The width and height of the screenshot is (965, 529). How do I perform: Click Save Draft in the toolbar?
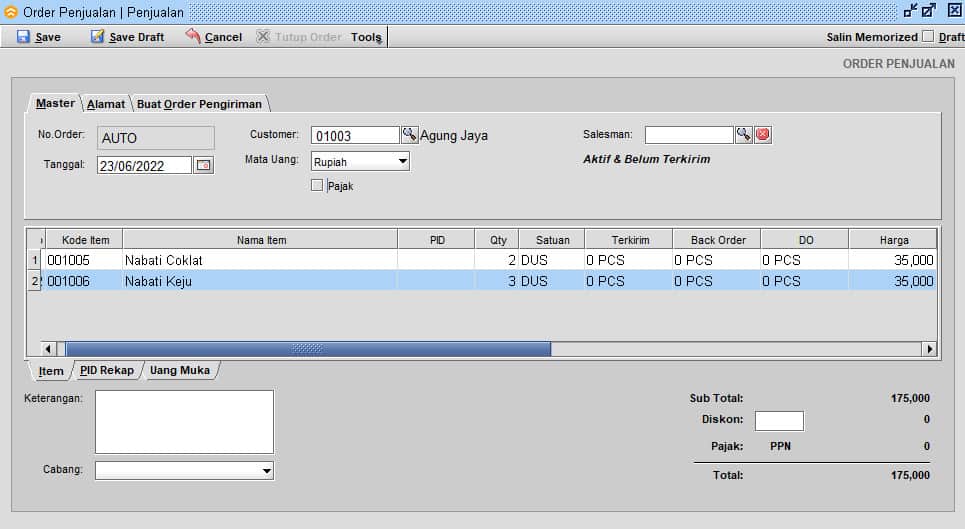point(127,37)
